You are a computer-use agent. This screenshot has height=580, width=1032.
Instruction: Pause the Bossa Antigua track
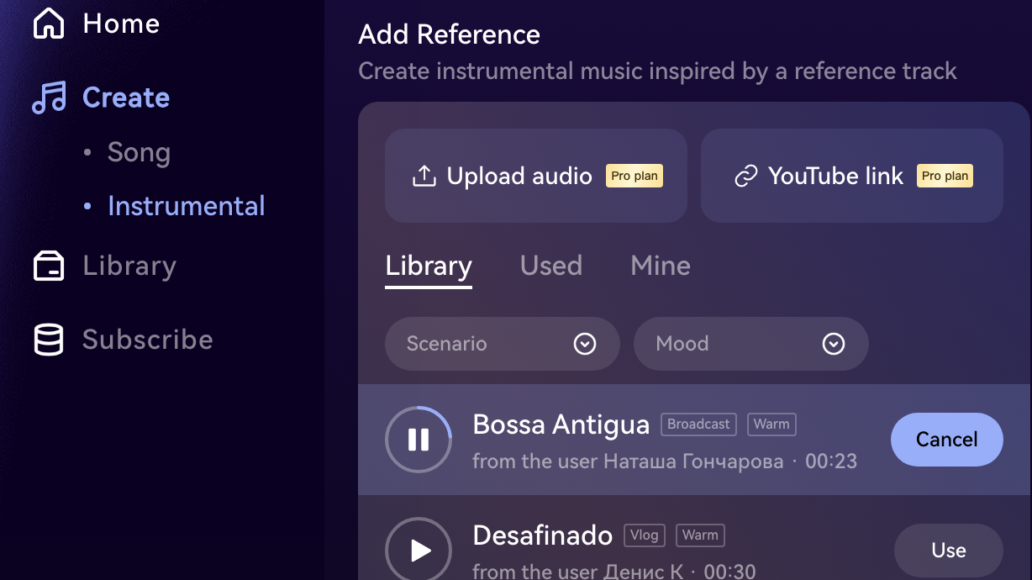[419, 439]
